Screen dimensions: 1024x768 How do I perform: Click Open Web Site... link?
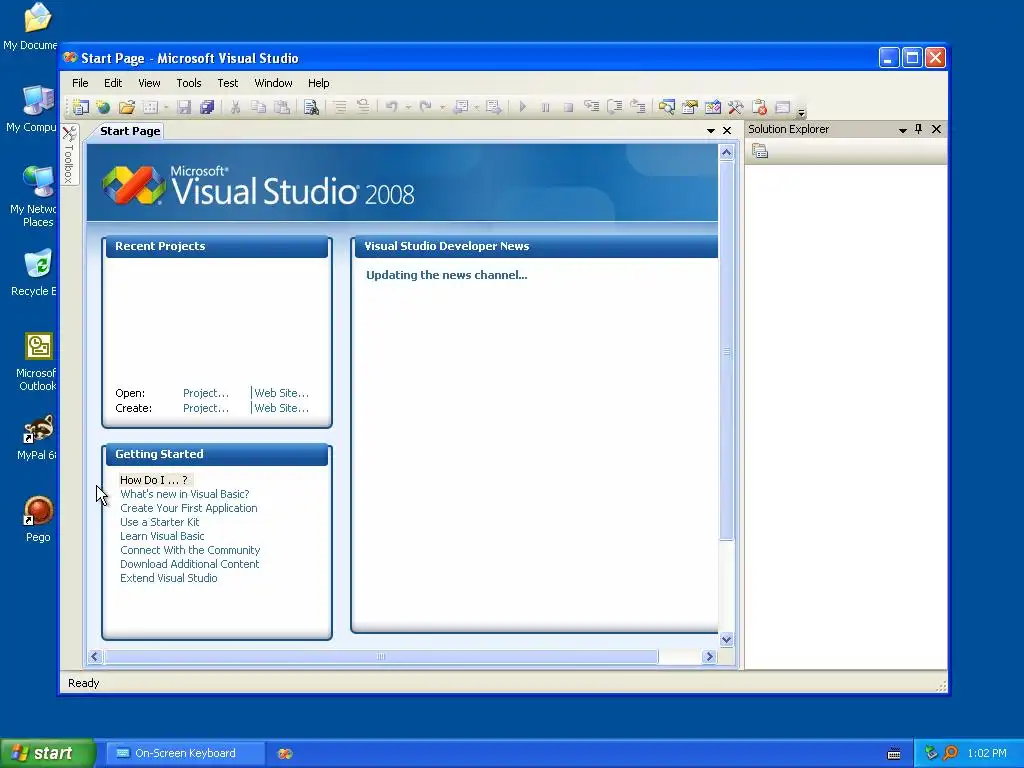pyautogui.click(x=281, y=393)
